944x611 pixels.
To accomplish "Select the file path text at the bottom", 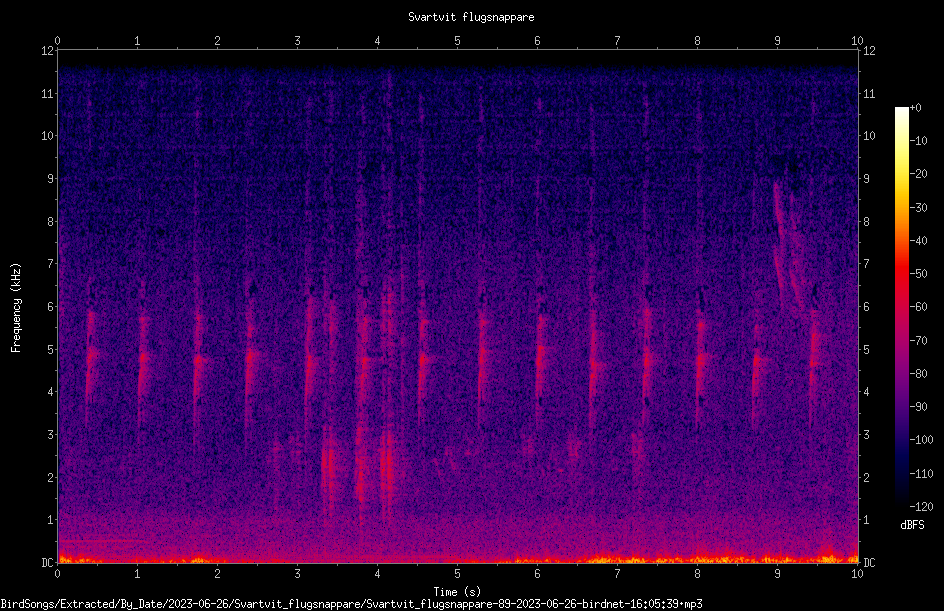I will pos(352,604).
